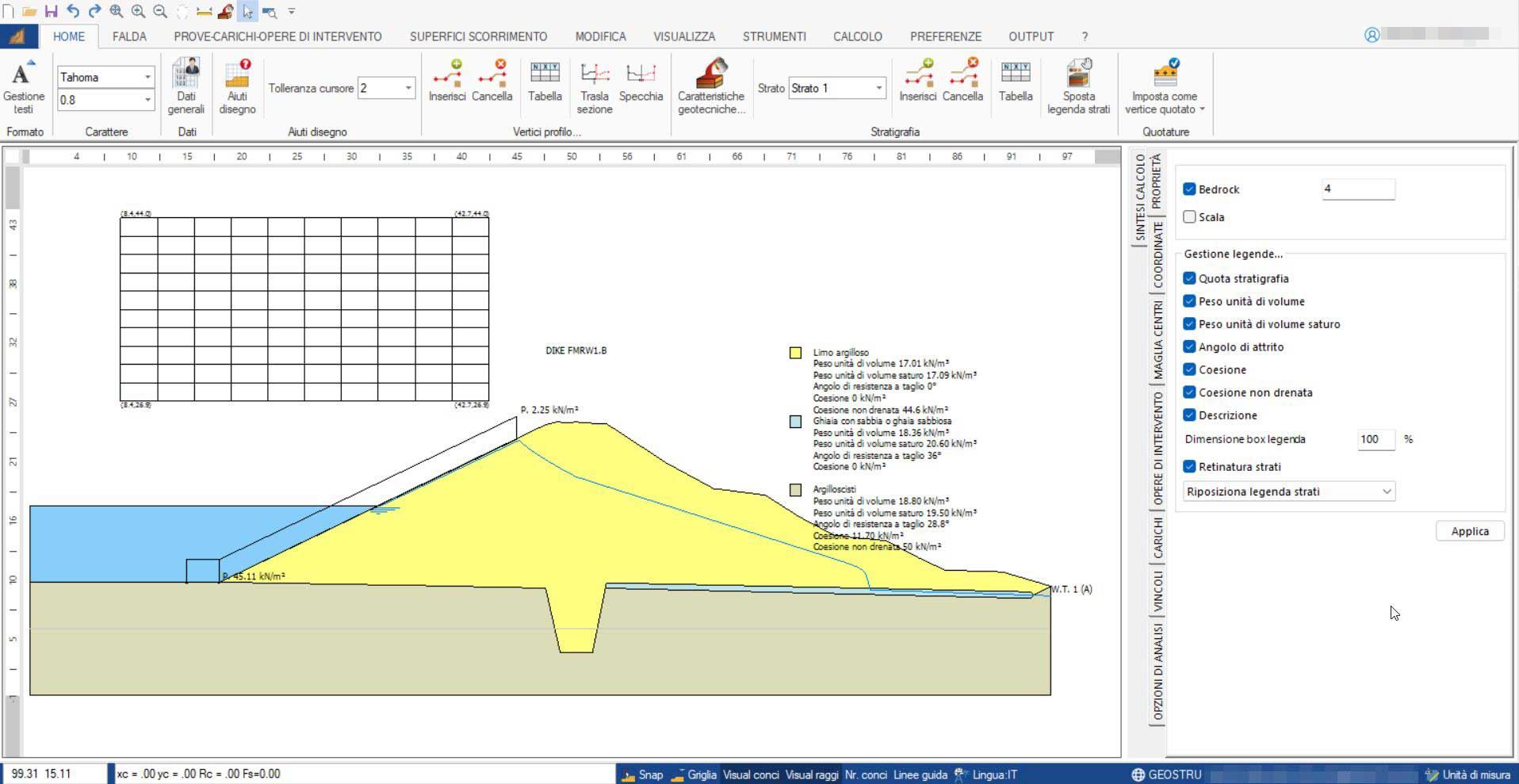Open Gestione testi text tool

pos(23,87)
